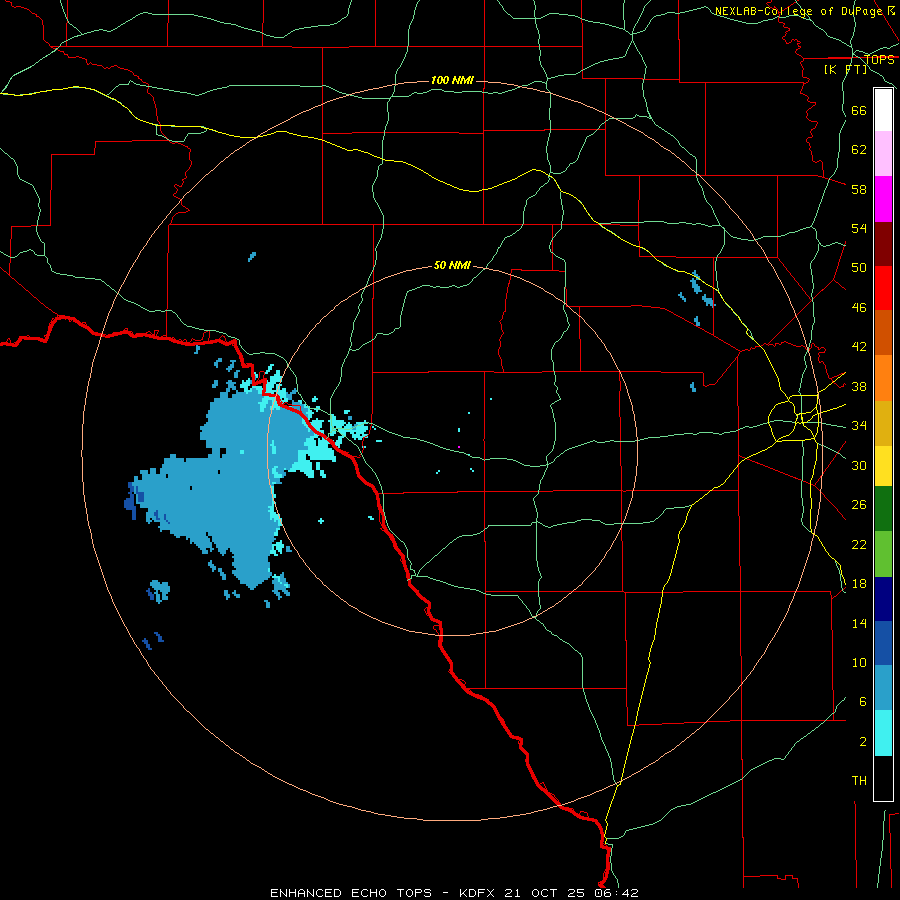Click the 'KDFX' radar station identifier
Image resolution: width=900 pixels, height=900 pixels.
coord(476,893)
